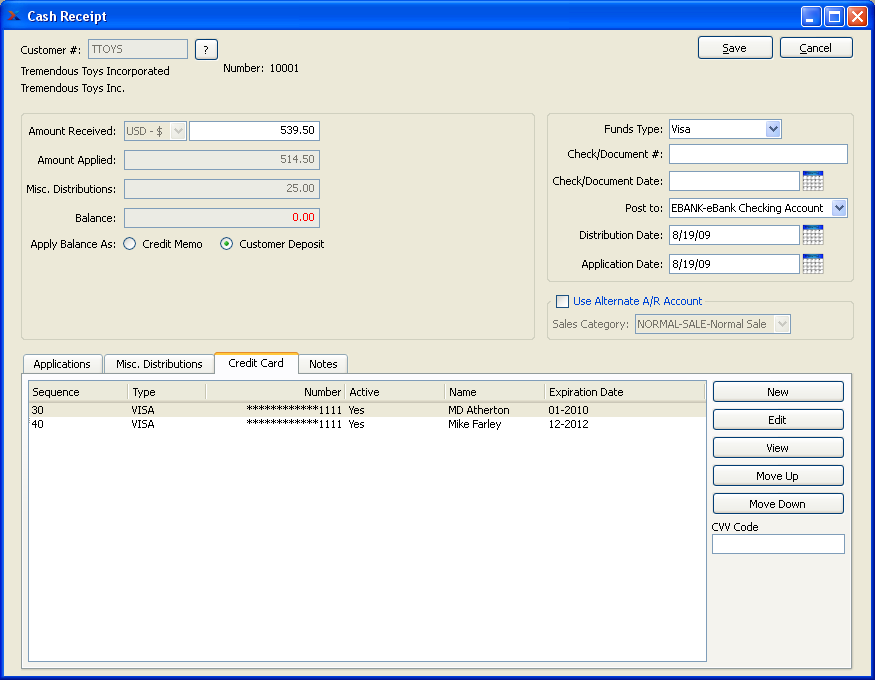
Task: Switch to the Misc. Distributions tab
Action: tap(159, 364)
